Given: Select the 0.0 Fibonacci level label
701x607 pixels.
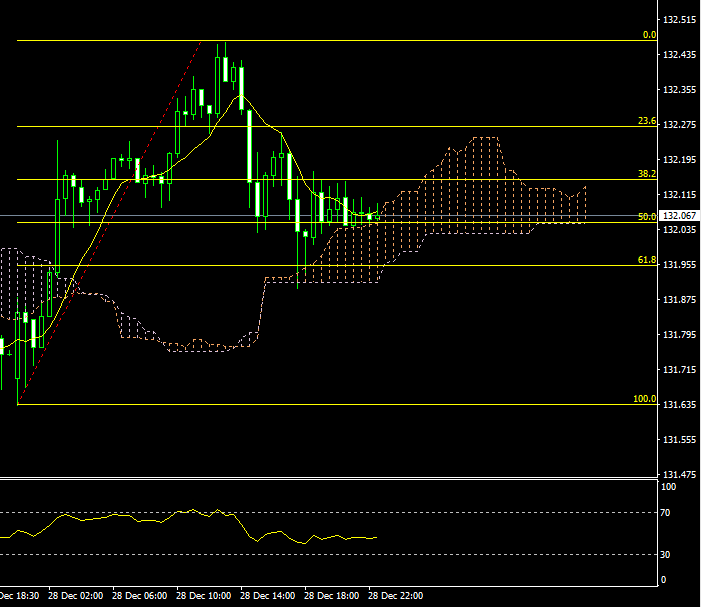Looking at the screenshot, I should [x=649, y=35].
